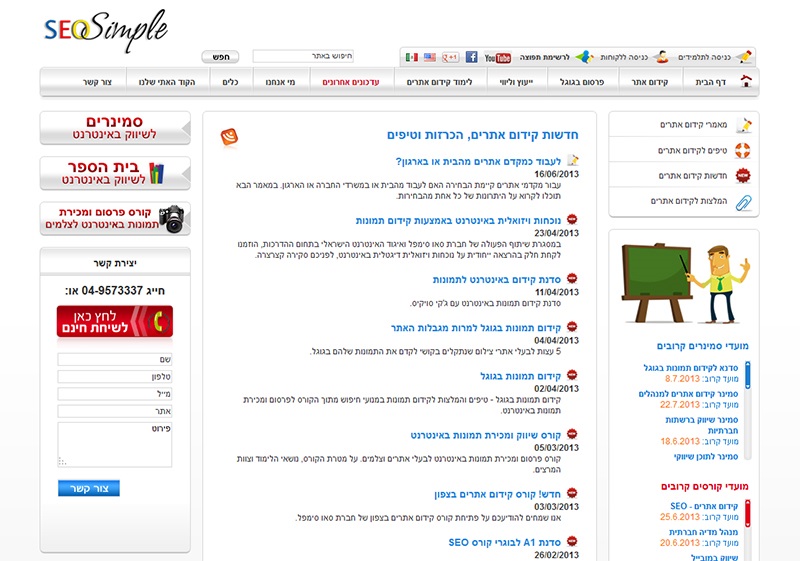This screenshot has width=800, height=561.
Task: Click the blue seminars list scrollbar
Action: tap(748, 380)
